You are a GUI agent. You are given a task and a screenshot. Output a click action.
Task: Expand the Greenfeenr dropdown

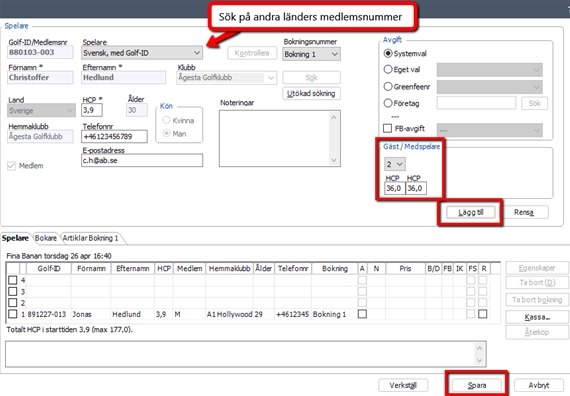pyautogui.click(x=489, y=87)
